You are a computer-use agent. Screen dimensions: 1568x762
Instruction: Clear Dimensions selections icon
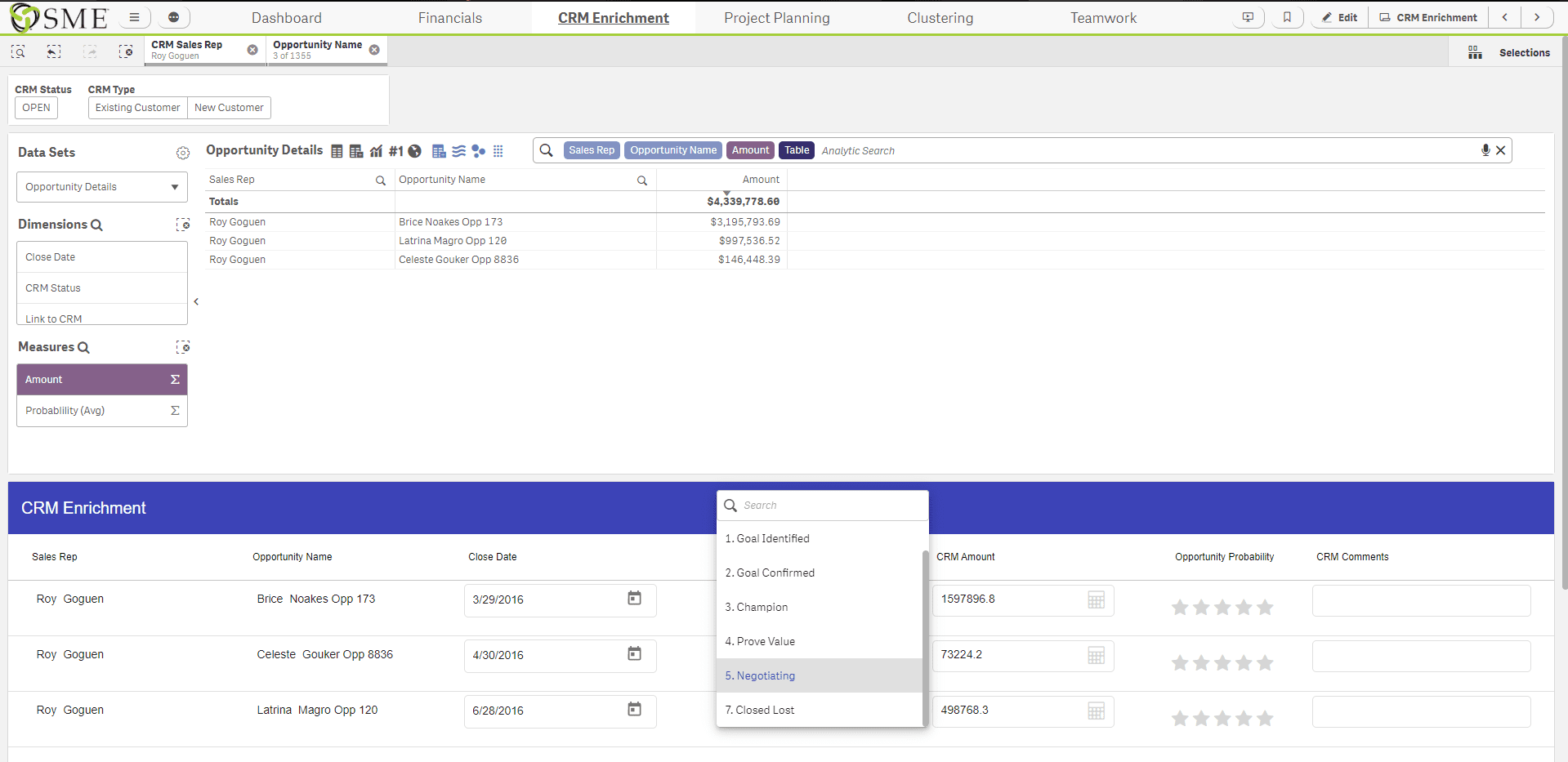click(183, 225)
